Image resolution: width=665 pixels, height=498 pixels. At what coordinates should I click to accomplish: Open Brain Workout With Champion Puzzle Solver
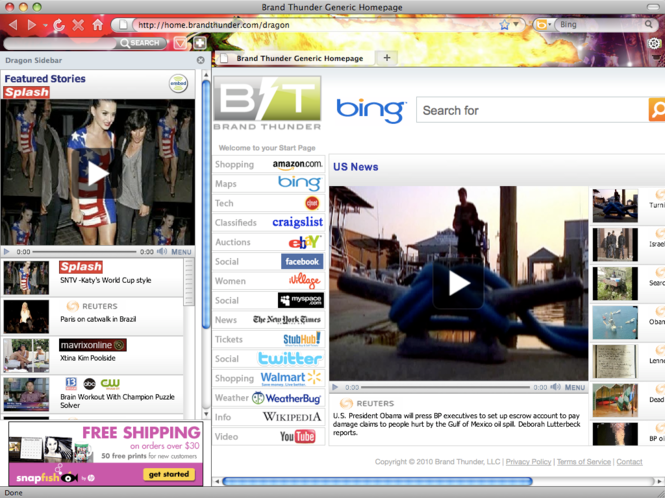pos(92,394)
